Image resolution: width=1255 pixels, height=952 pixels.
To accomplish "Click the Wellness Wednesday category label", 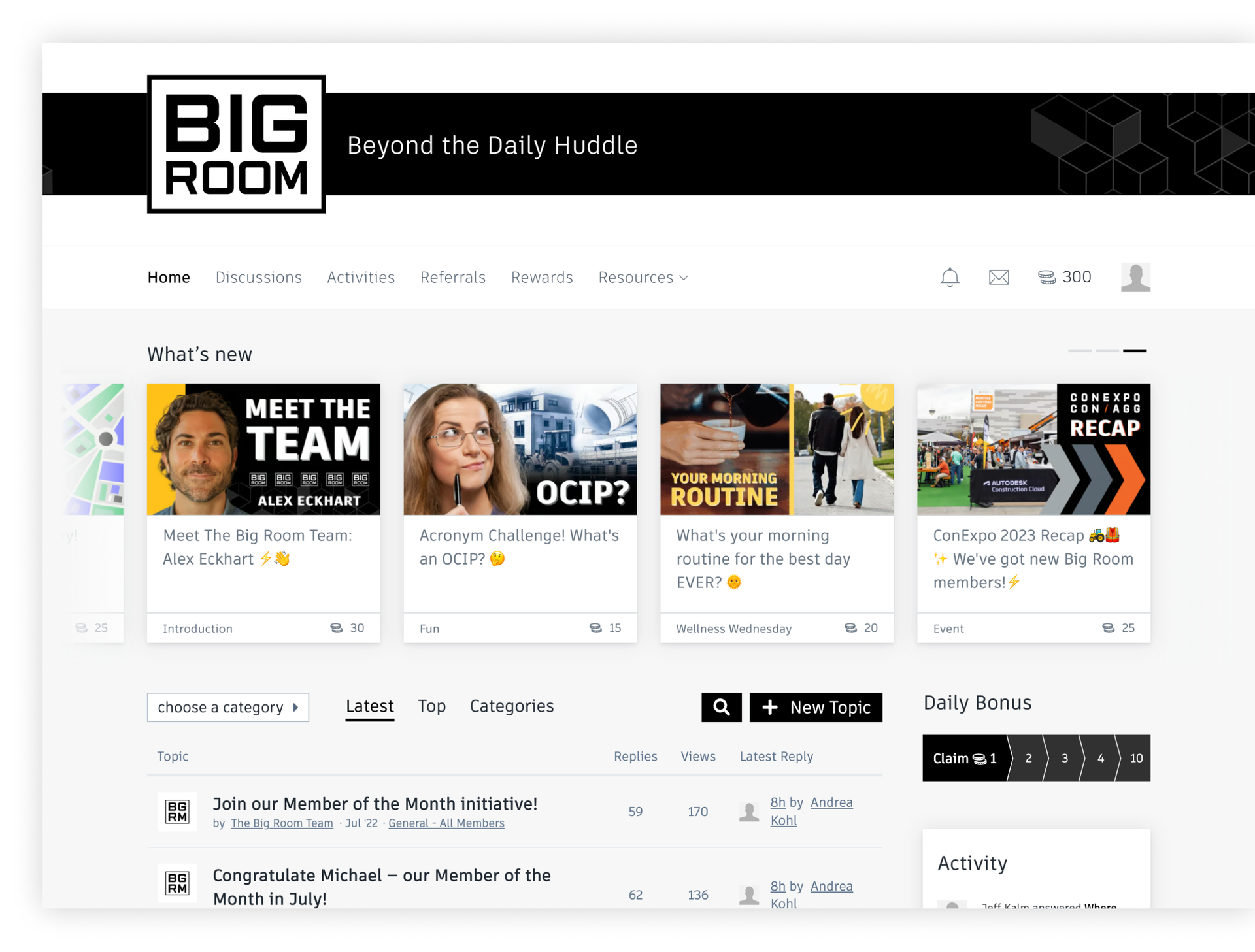I will (x=733, y=629).
